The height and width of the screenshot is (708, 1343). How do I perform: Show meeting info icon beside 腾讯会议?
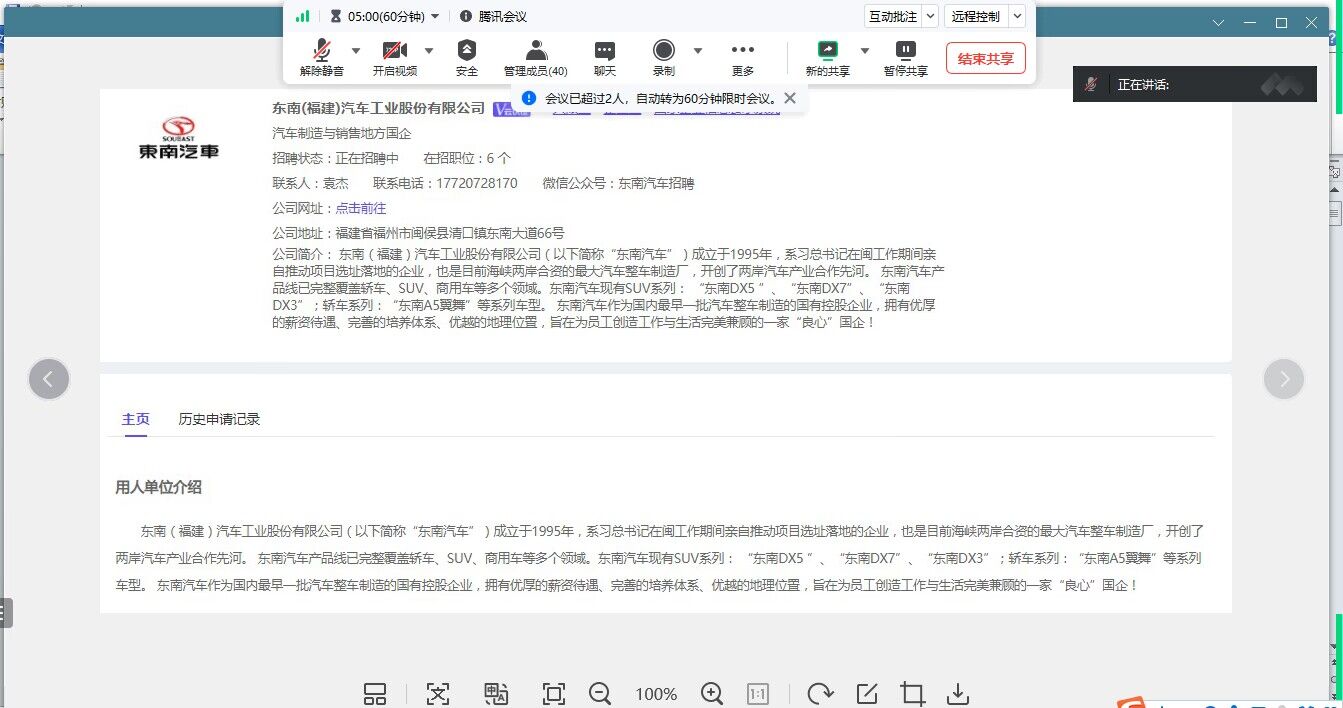[466, 16]
